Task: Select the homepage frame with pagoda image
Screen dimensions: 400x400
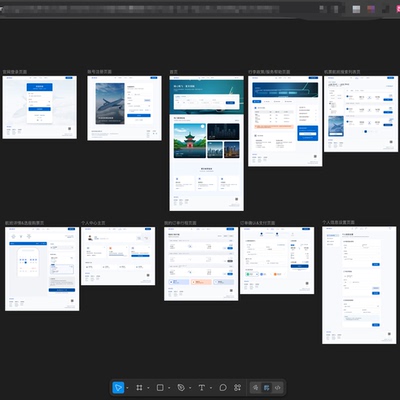Action: click(x=206, y=143)
